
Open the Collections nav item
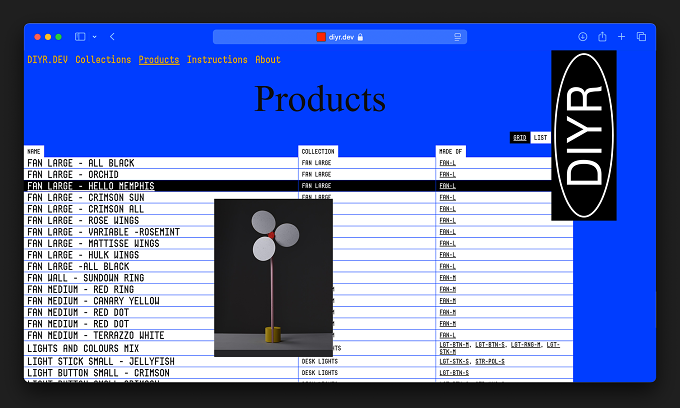(103, 60)
